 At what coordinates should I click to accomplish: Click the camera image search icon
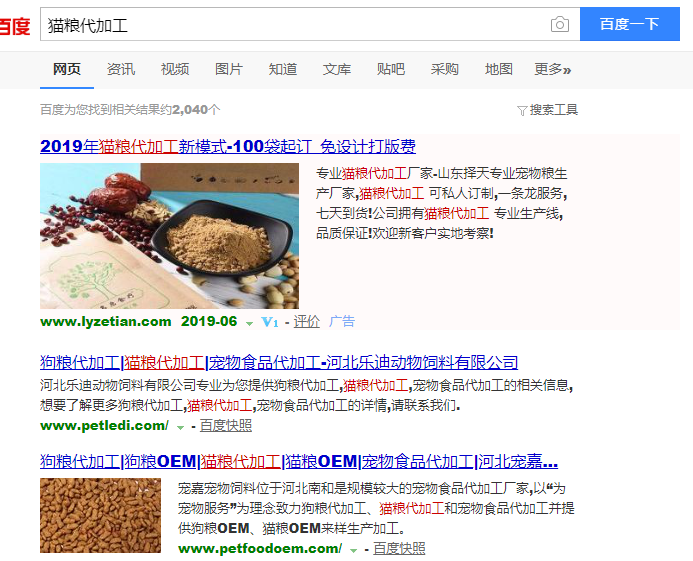pos(560,24)
